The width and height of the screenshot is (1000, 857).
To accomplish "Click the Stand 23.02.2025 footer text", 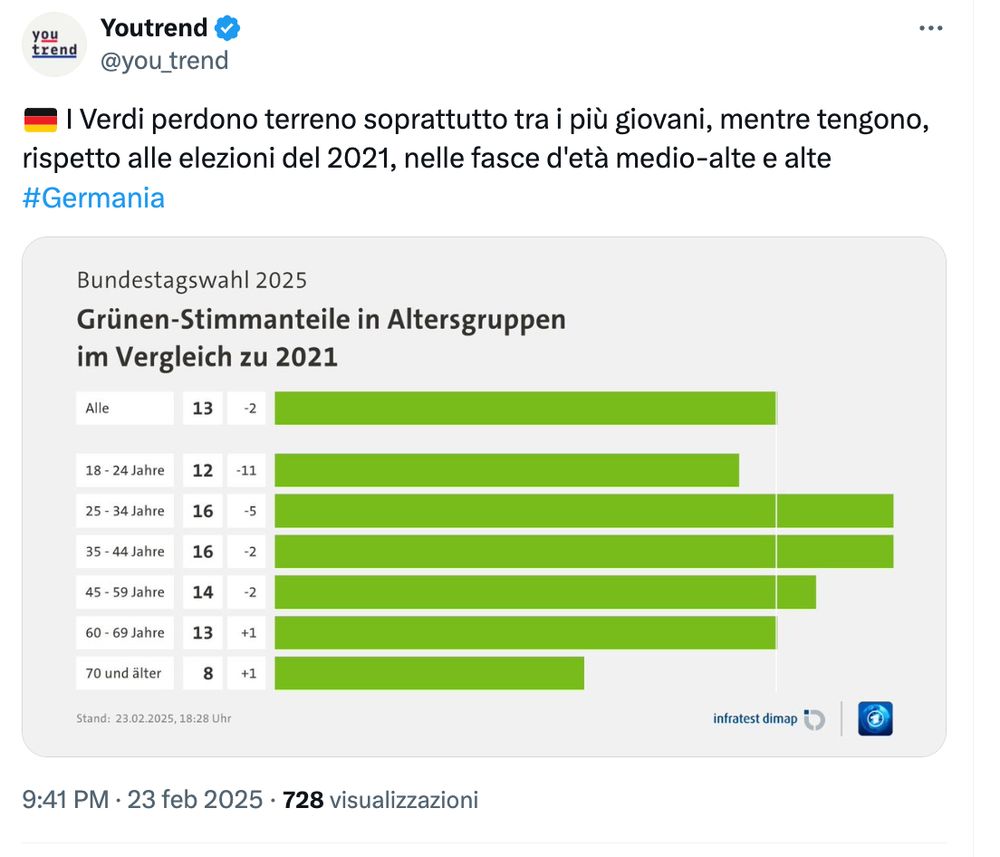I will point(154,719).
